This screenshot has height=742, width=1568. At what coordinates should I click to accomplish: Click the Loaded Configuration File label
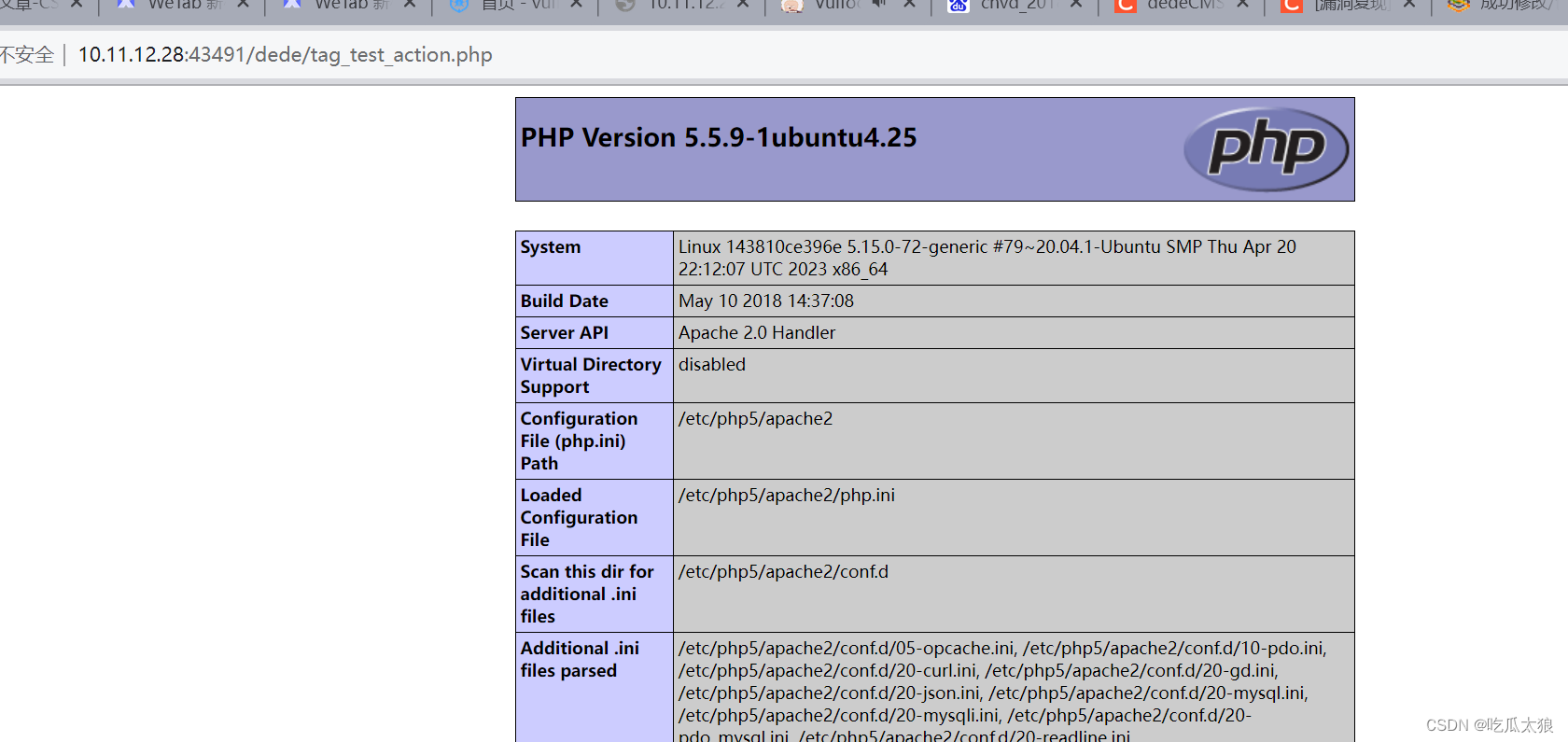pyautogui.click(x=579, y=518)
